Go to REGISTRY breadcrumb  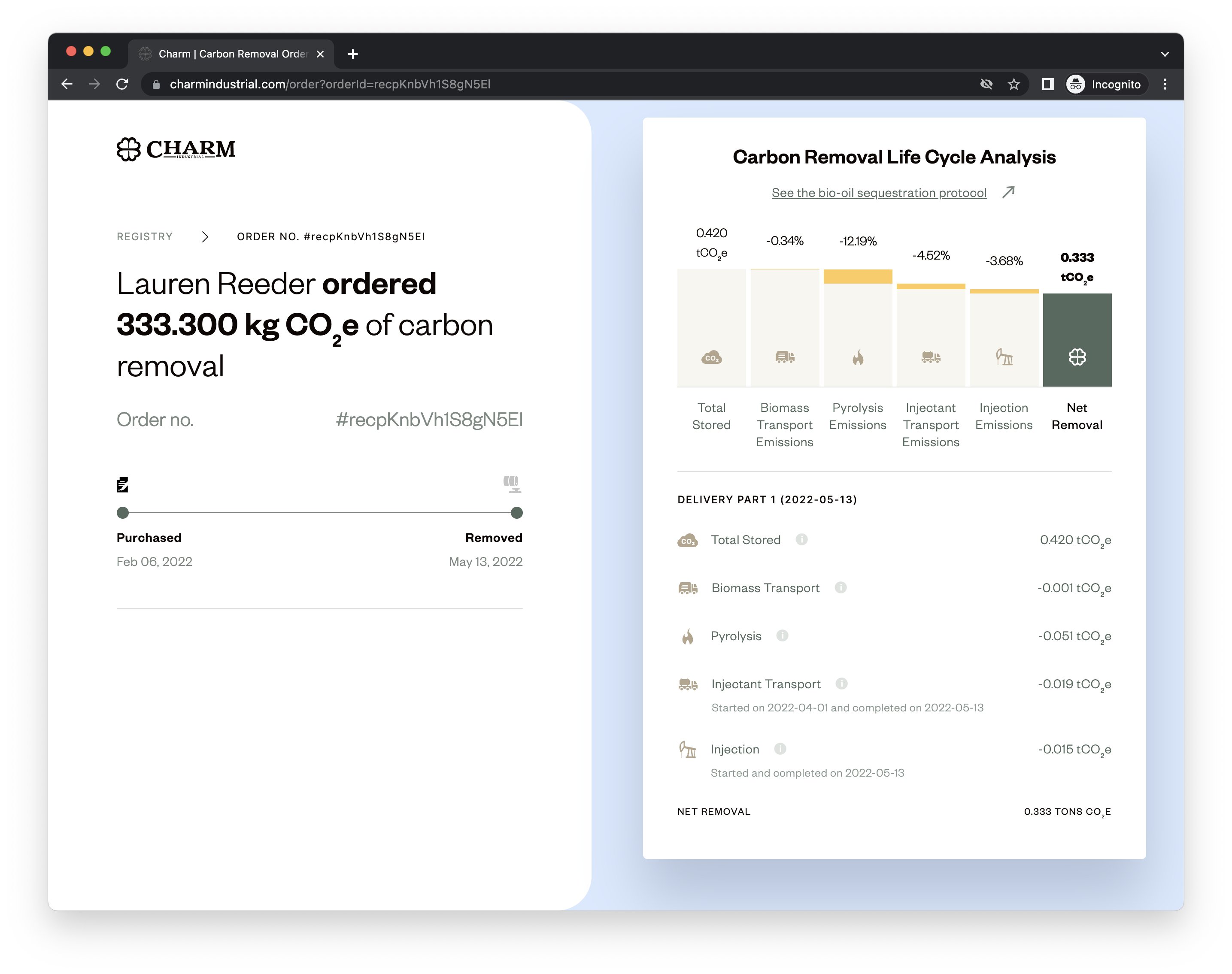click(144, 237)
